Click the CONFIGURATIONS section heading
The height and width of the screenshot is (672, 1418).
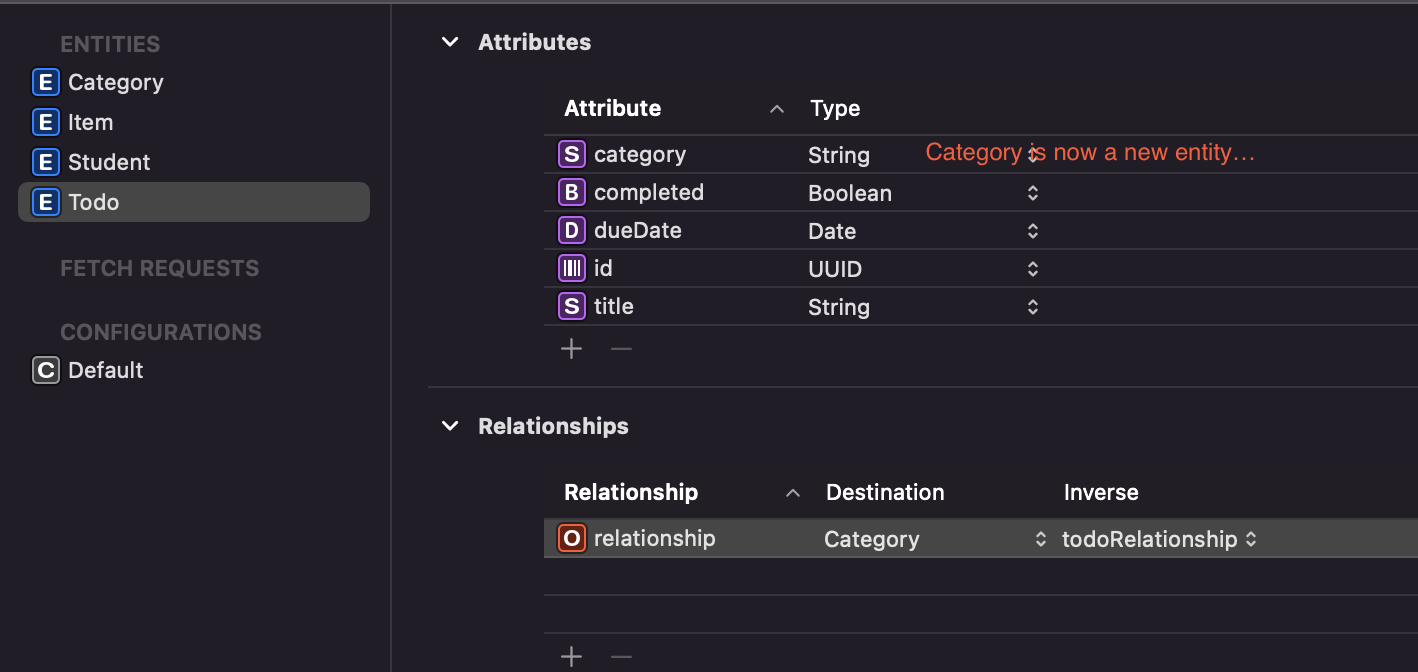[x=161, y=332]
